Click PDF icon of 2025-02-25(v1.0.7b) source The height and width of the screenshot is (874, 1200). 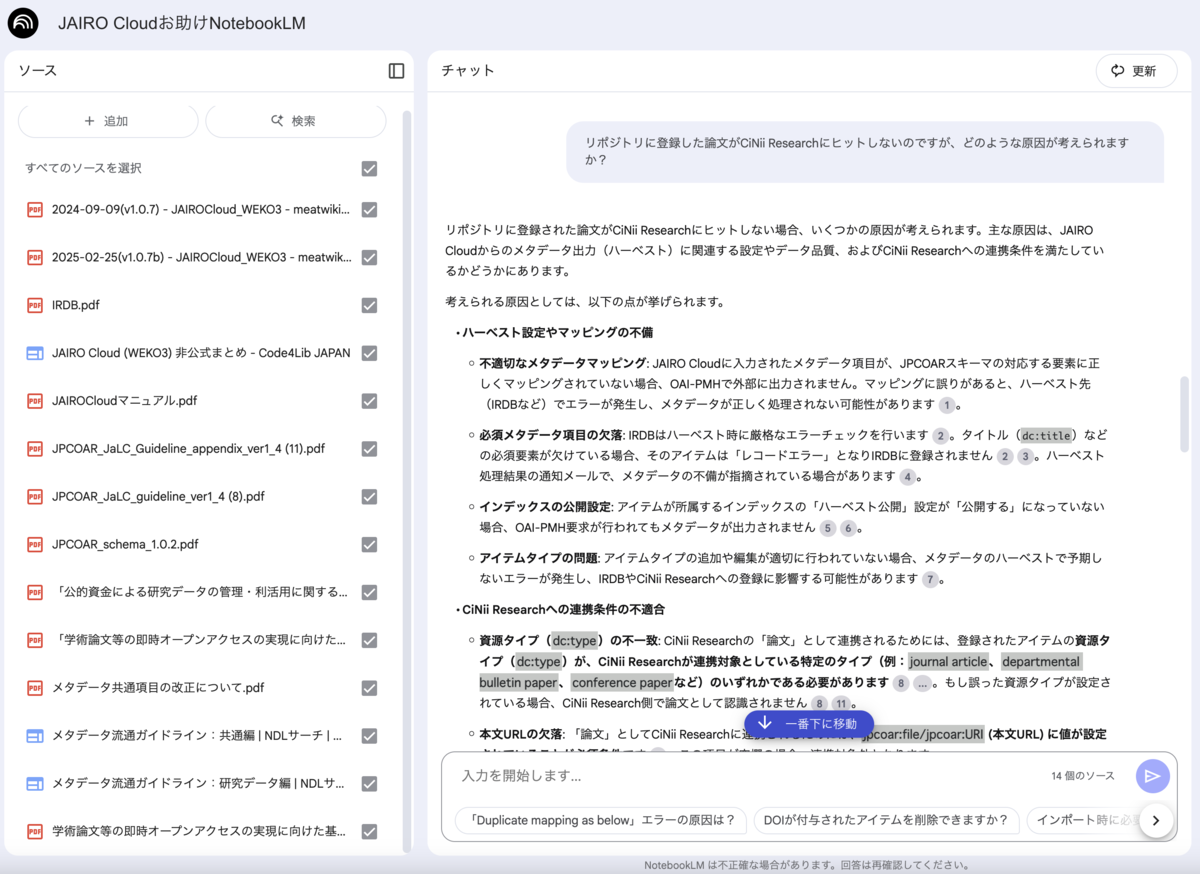tap(35, 257)
